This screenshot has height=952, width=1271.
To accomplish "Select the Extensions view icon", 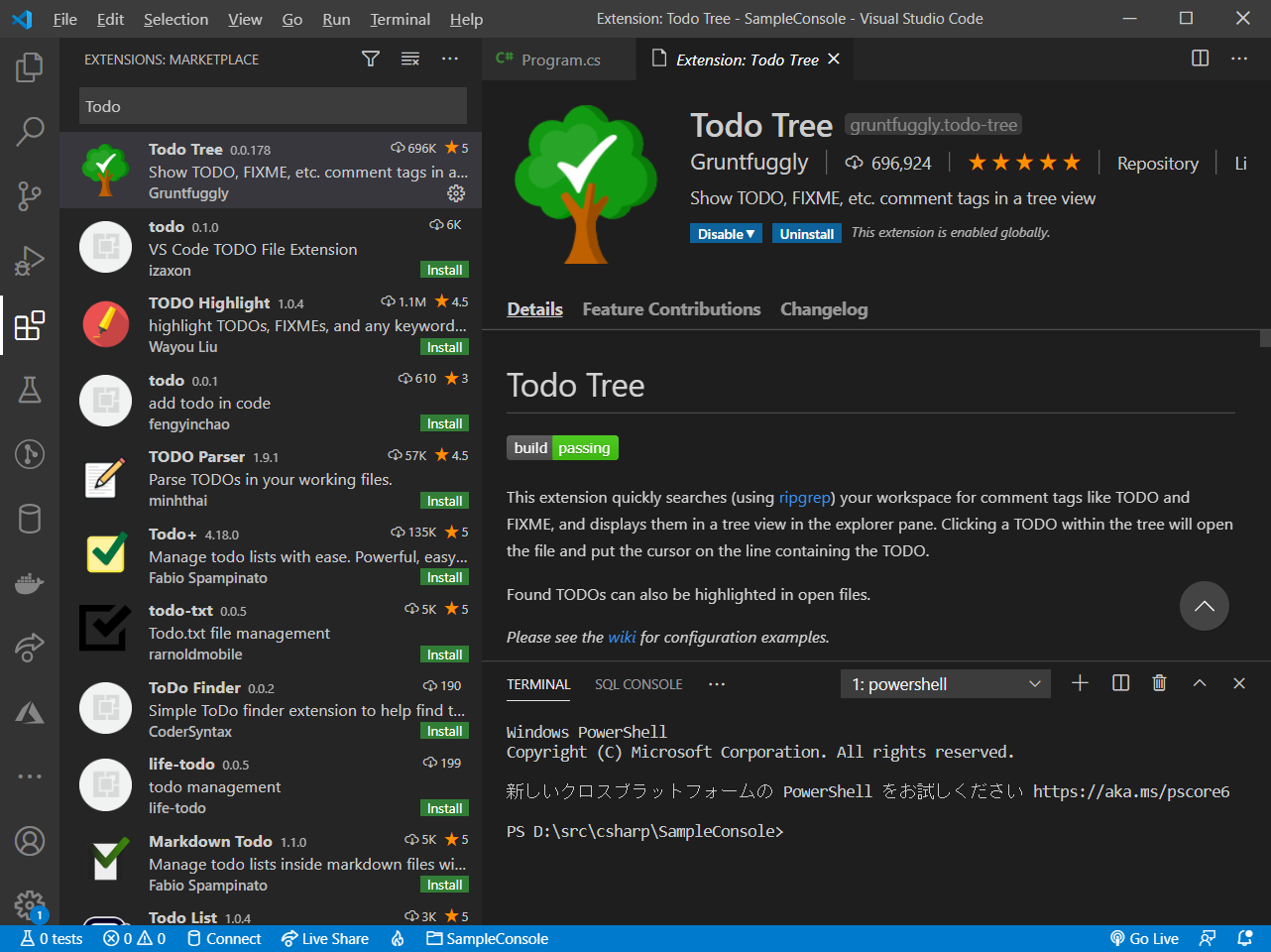I will click(30, 324).
